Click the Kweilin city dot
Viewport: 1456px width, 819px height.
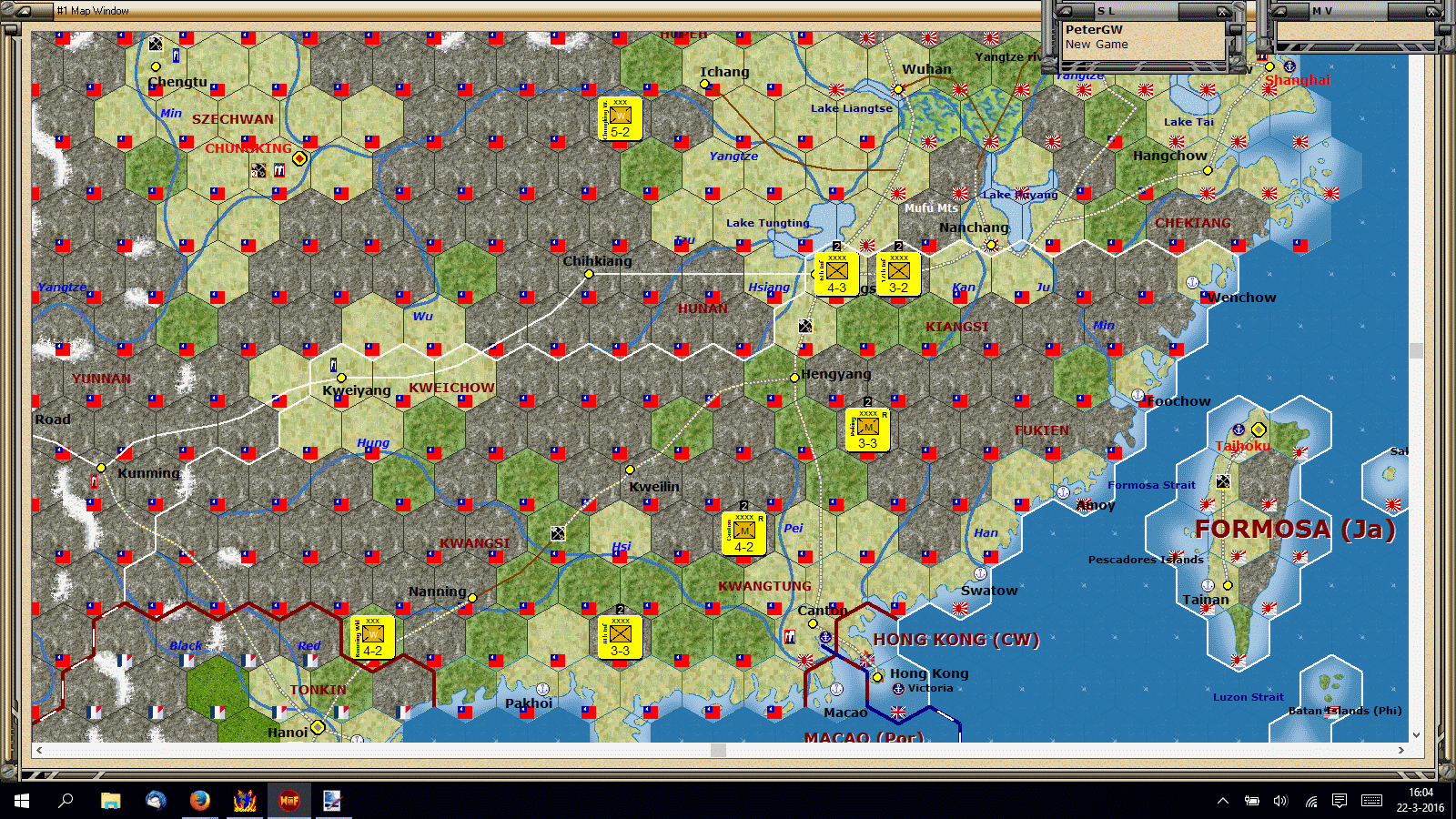630,470
